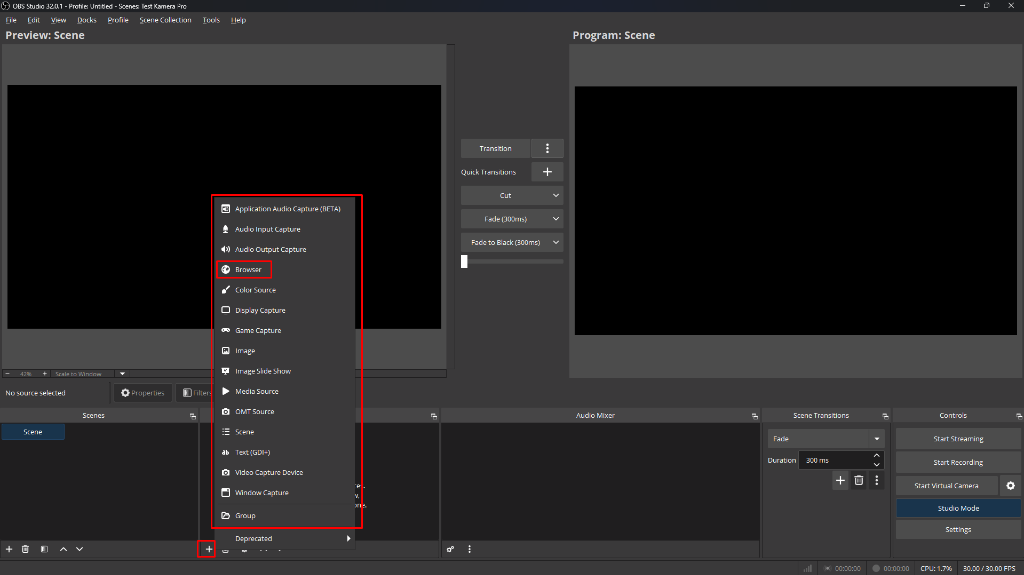Open the three-dots menu beside Transition button
This screenshot has width=1024, height=575.
click(547, 148)
